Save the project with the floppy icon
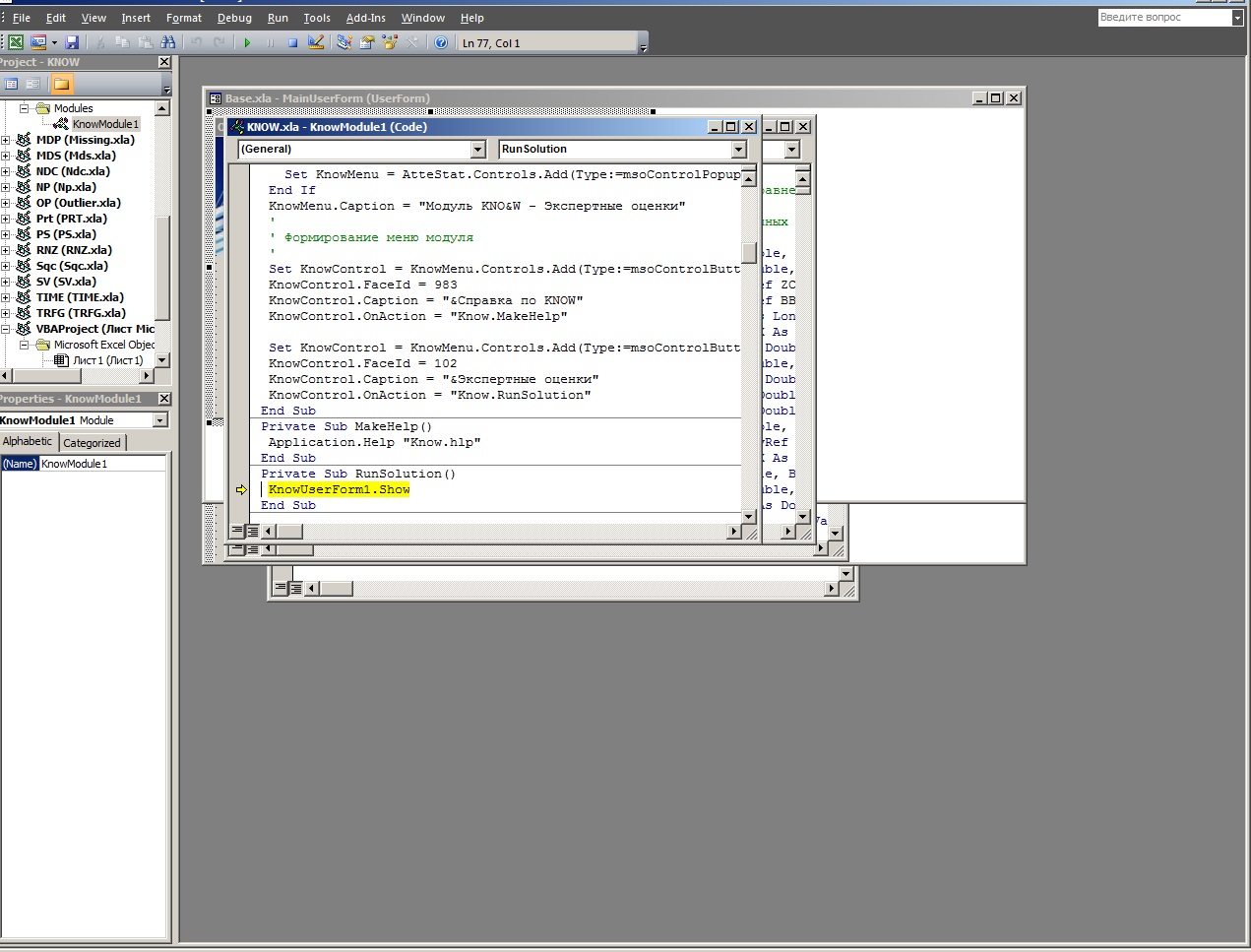Screen dimensions: 1251x952 [x=72, y=42]
